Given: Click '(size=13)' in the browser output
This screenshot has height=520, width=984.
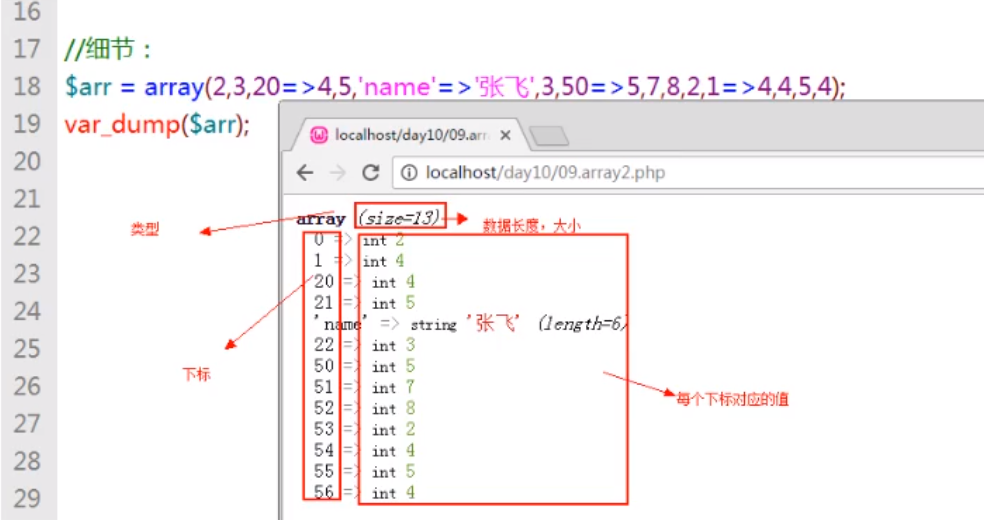Looking at the screenshot, I should pos(400,218).
